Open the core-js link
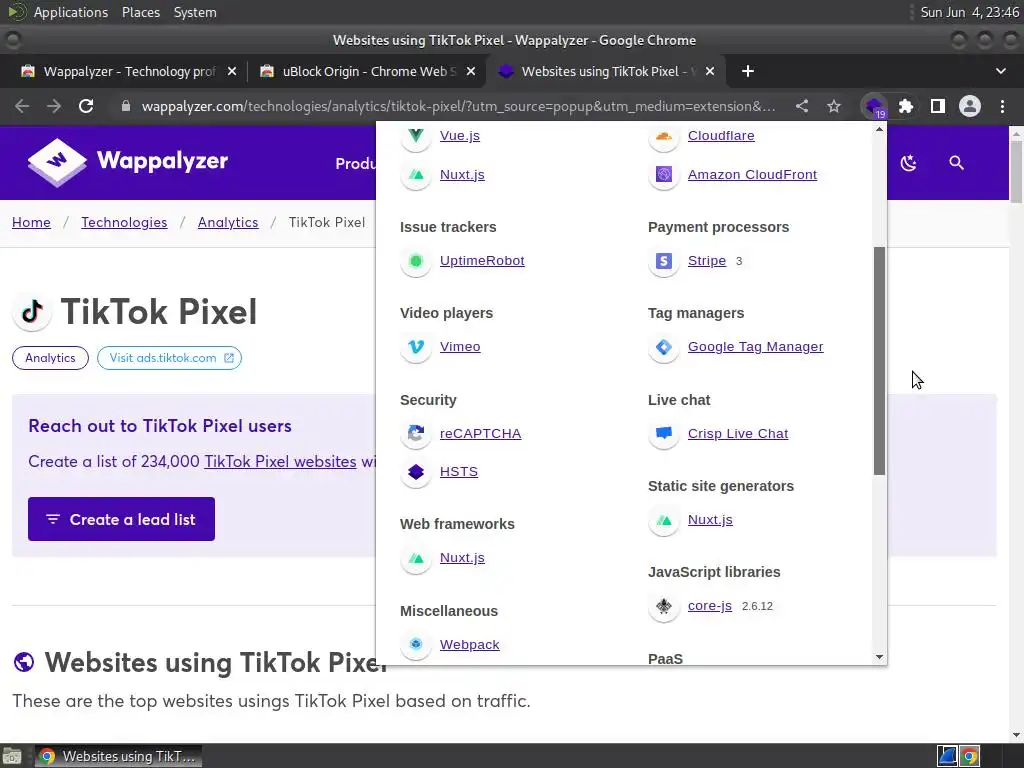The width and height of the screenshot is (1024, 768). point(710,606)
